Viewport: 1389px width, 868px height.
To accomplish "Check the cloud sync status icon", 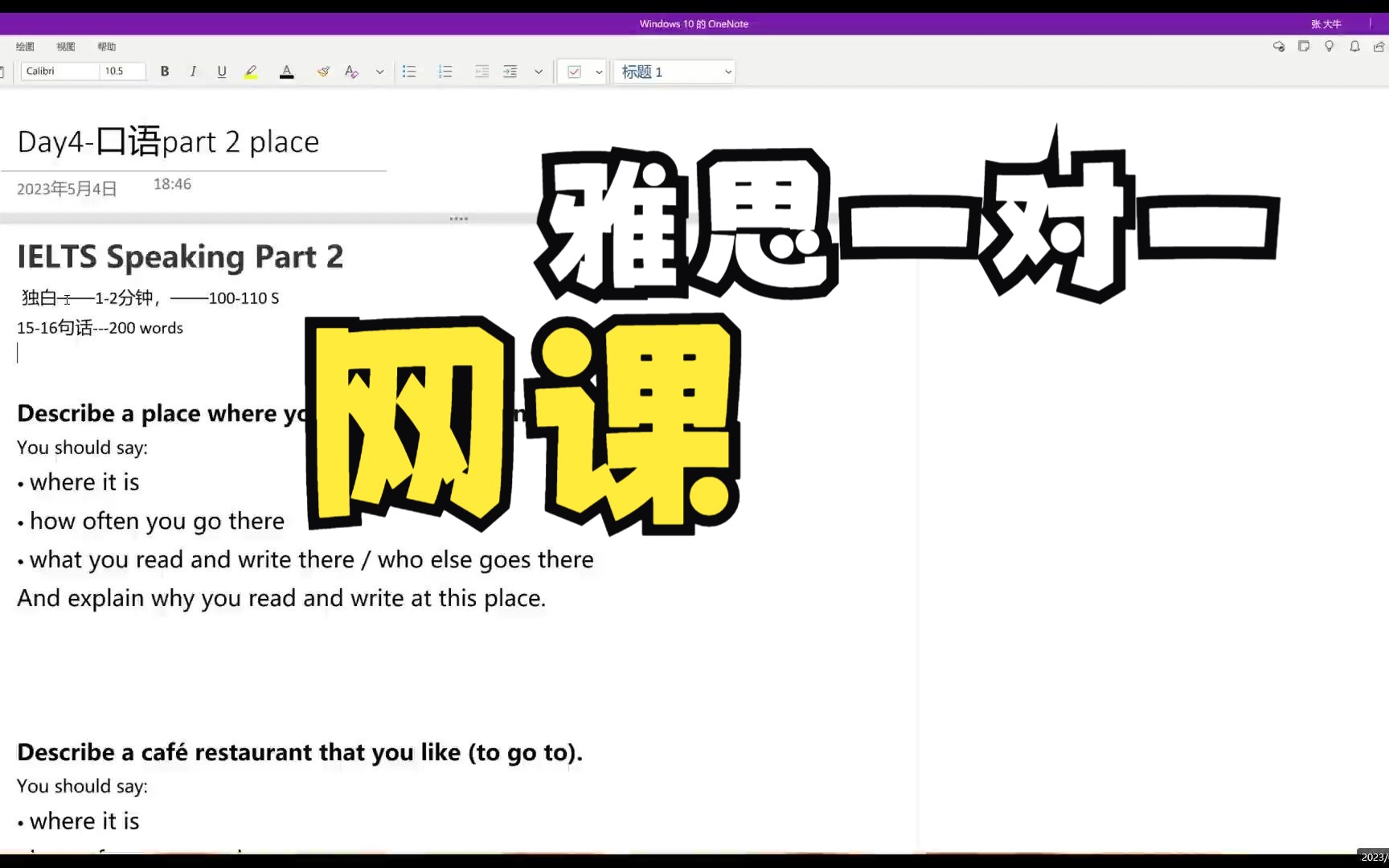I will pyautogui.click(x=1279, y=47).
